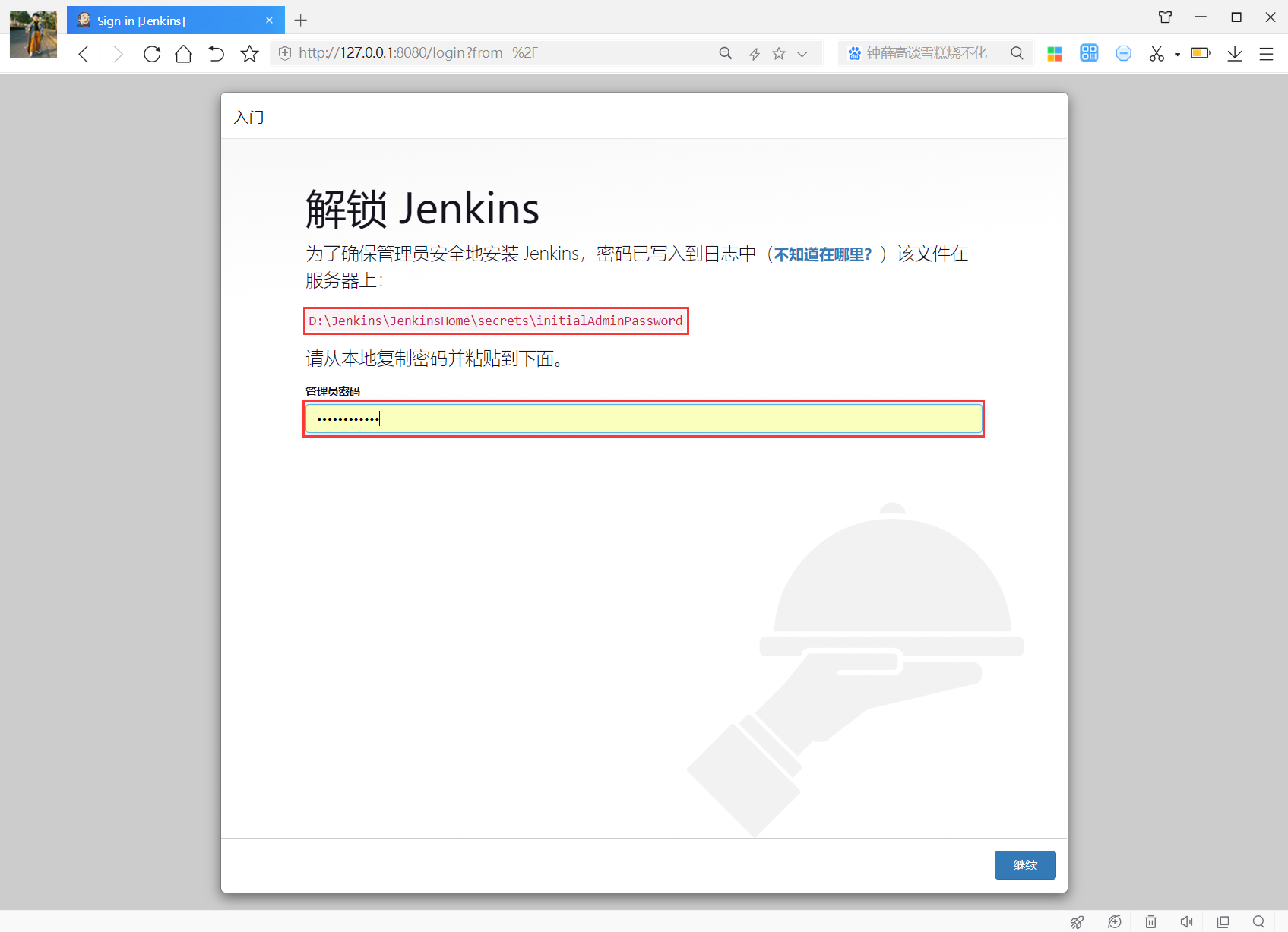Open the browser home page icon
Viewport: 1288px width, 932px height.
tap(184, 54)
